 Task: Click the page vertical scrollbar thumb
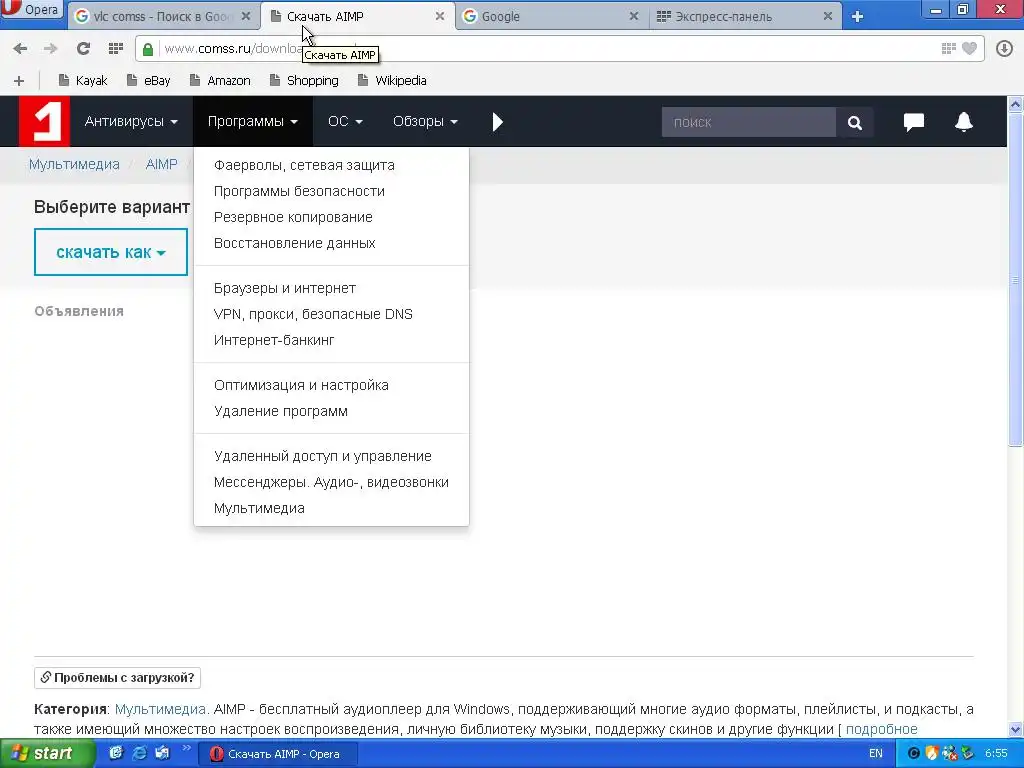(x=1016, y=281)
